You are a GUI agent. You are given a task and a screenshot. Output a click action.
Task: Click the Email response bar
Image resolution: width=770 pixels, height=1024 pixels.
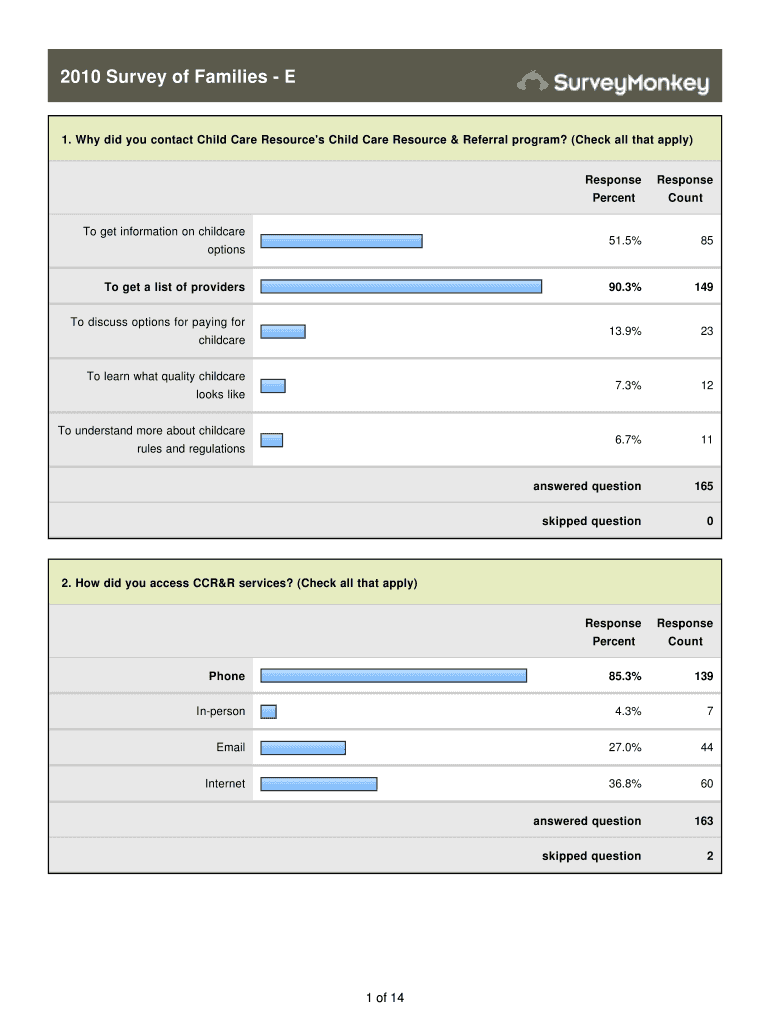pyautogui.click(x=303, y=748)
